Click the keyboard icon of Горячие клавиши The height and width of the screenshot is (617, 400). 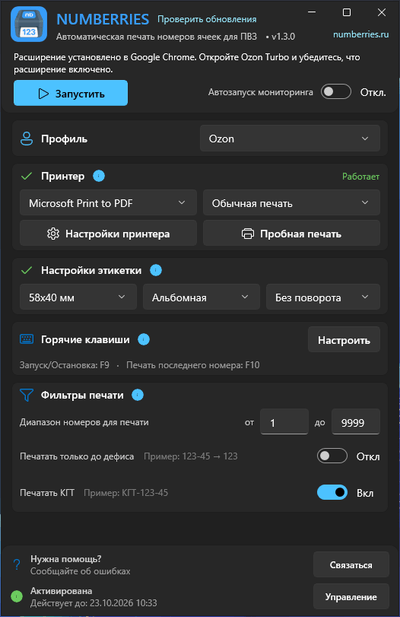coord(26,339)
